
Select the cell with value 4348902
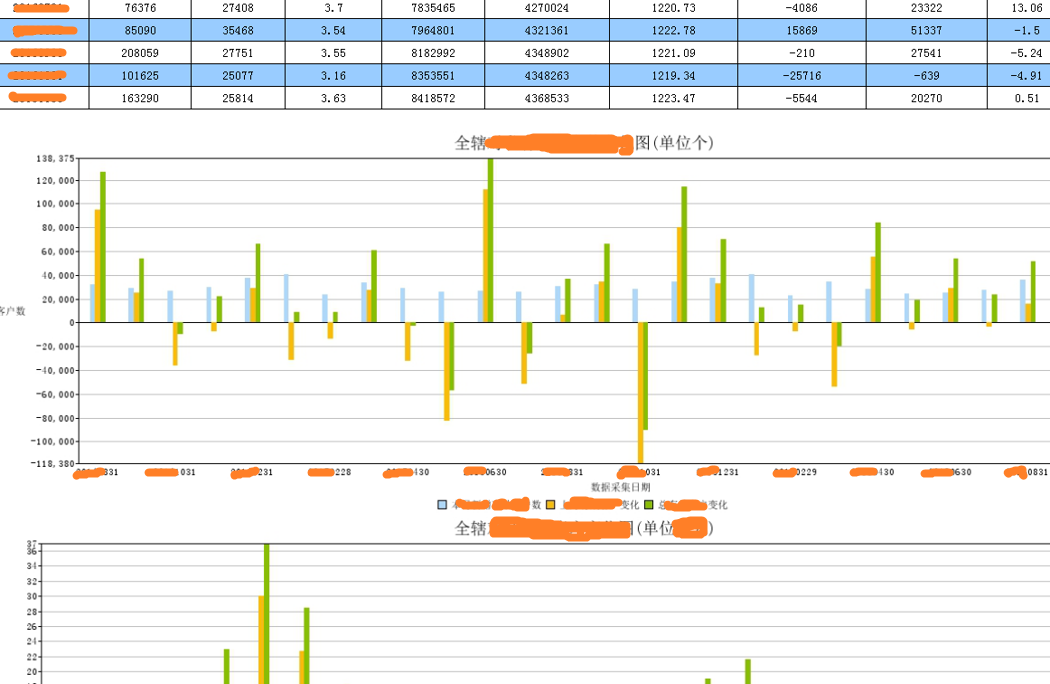(546, 52)
